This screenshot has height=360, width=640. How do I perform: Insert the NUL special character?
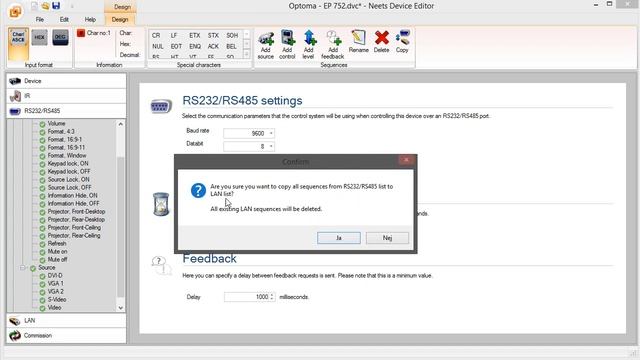tap(158, 47)
